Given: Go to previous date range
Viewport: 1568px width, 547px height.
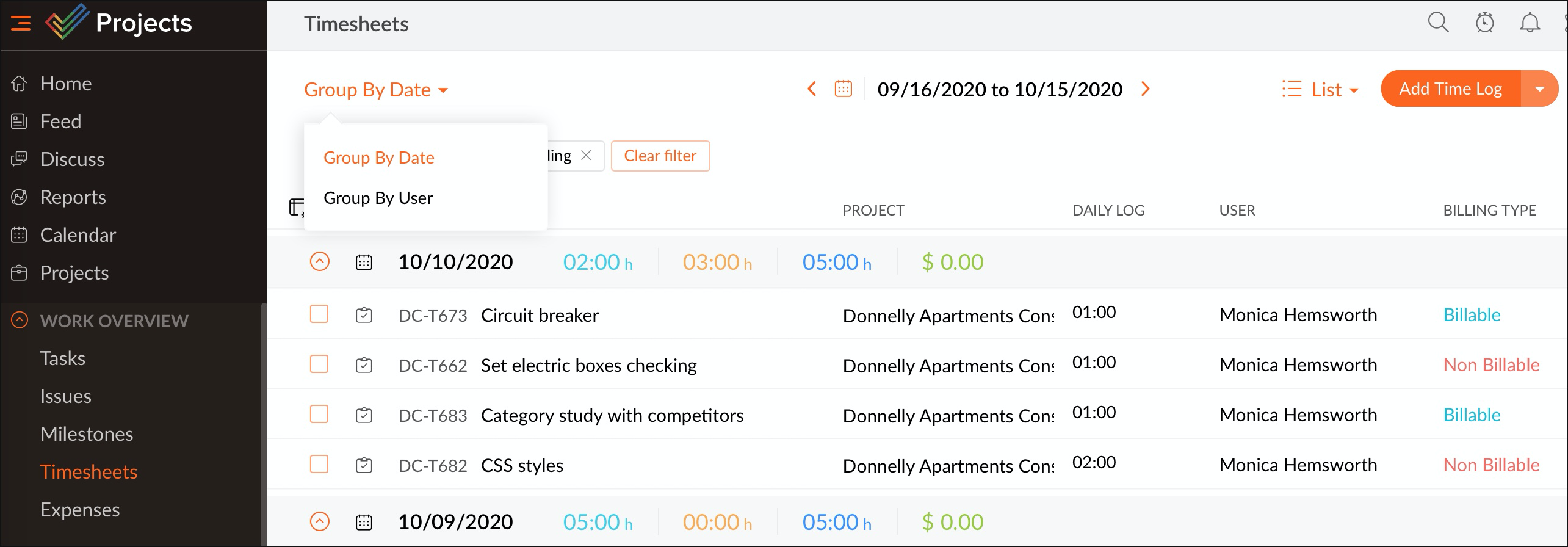Looking at the screenshot, I should tap(812, 89).
